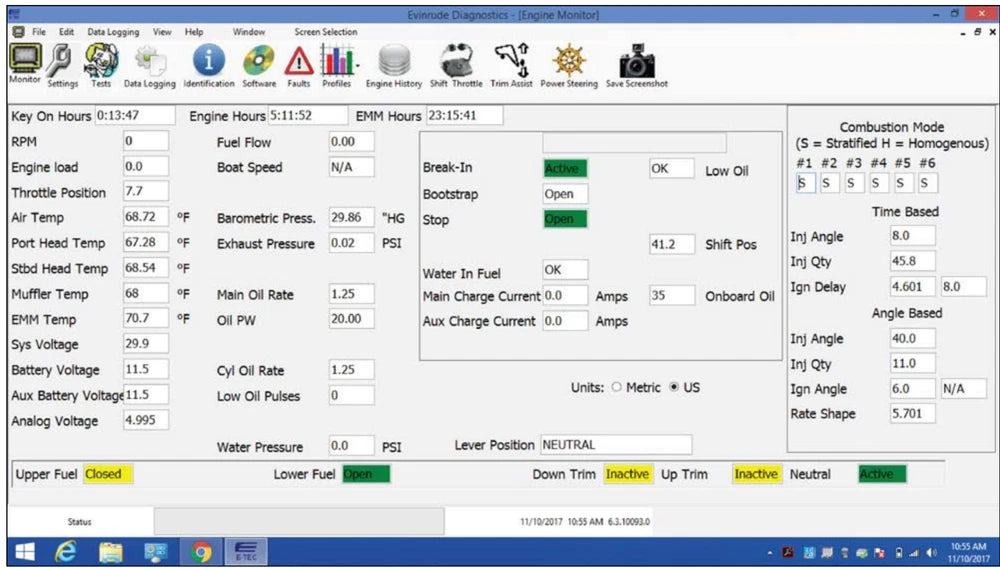Click the Lower Fuel Open green indicator
Screen dimensions: 1000x570
tap(366, 474)
